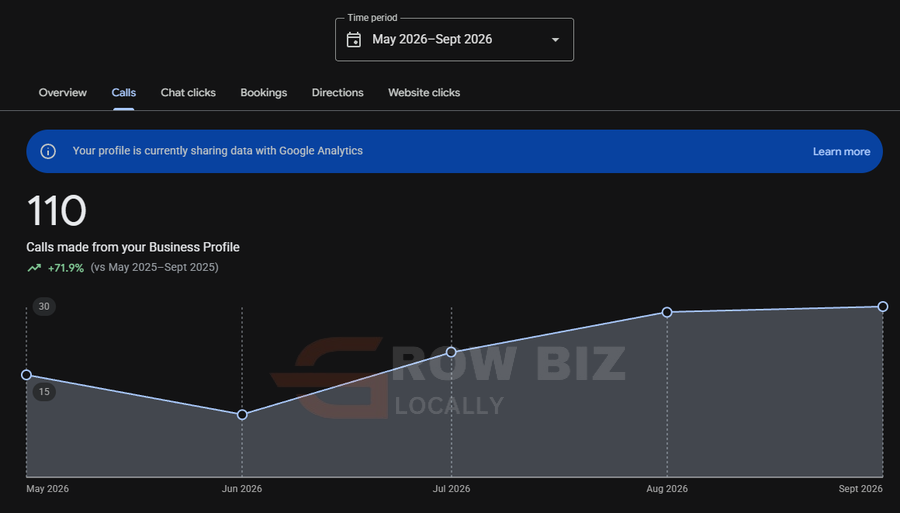900x513 pixels.
Task: Click the 15 y-axis label badge
Action: click(44, 392)
